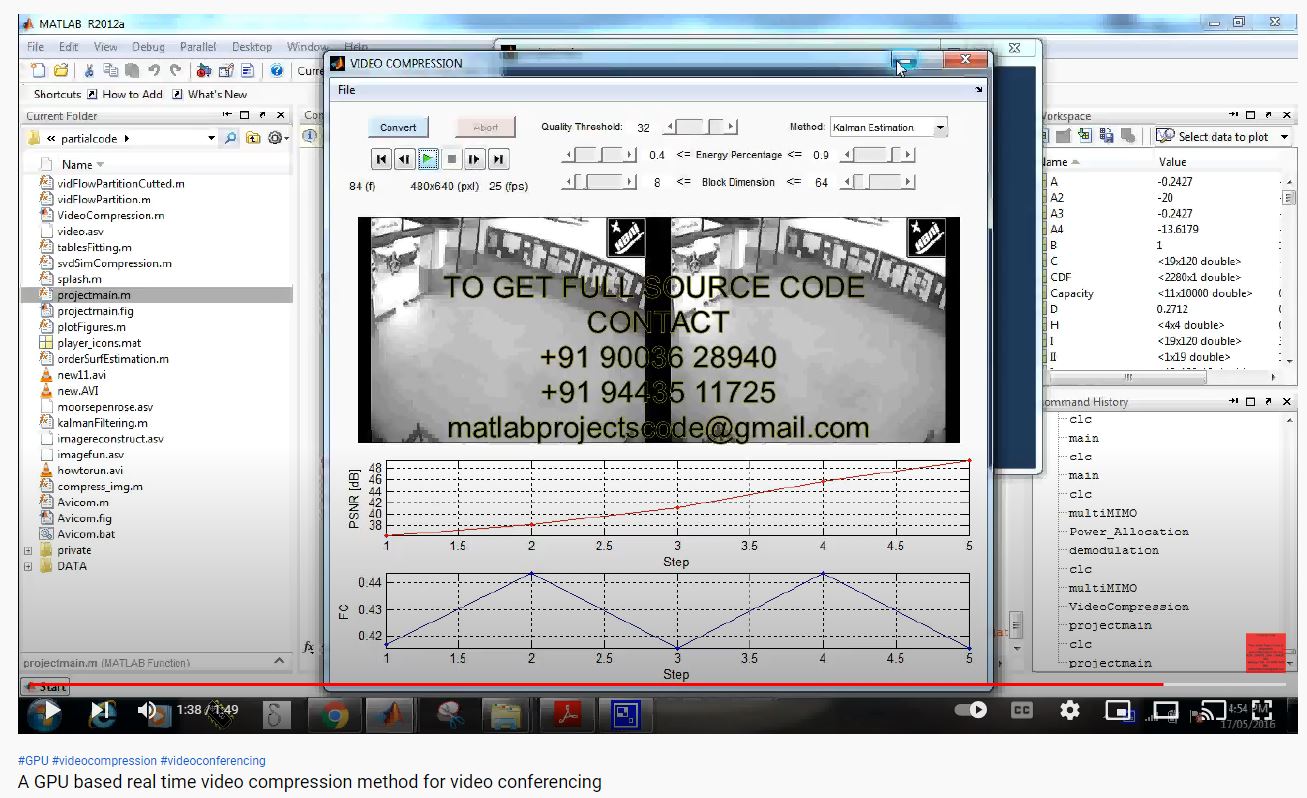Viewport: 1307px width, 798px height.
Task: Toggle closed captions CC button
Action: click(1021, 710)
